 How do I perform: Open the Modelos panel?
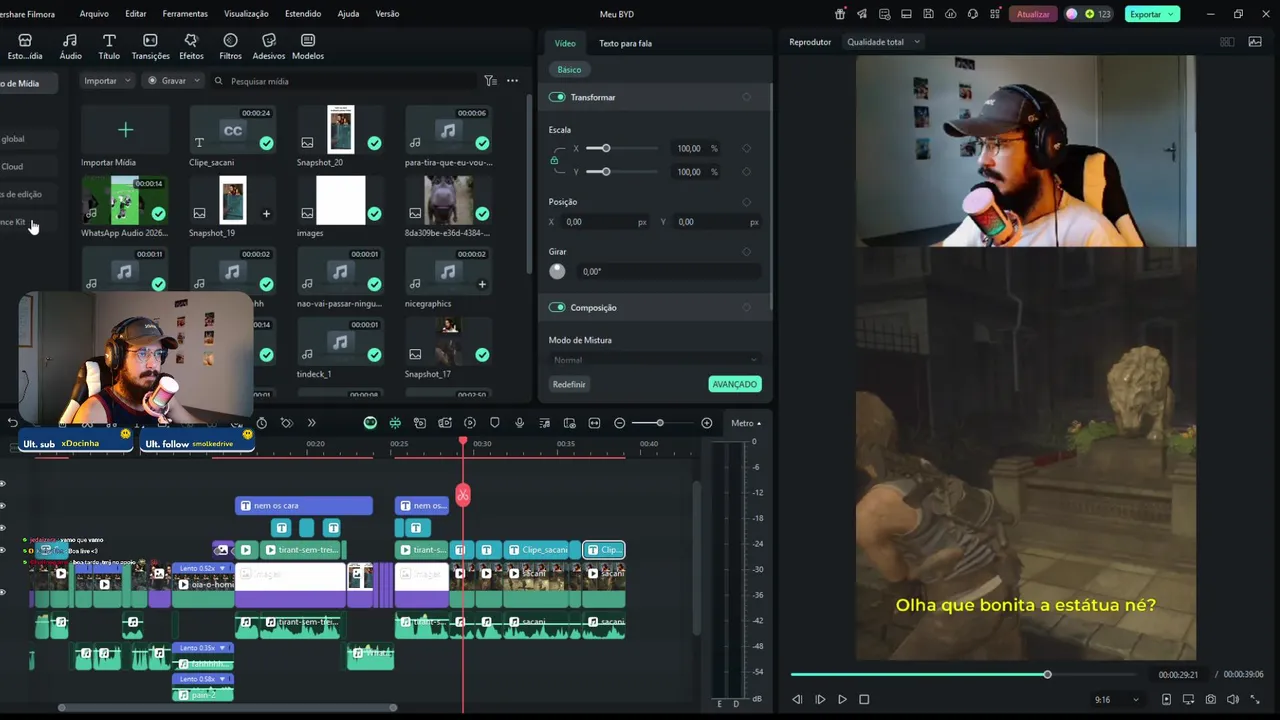coord(308,46)
